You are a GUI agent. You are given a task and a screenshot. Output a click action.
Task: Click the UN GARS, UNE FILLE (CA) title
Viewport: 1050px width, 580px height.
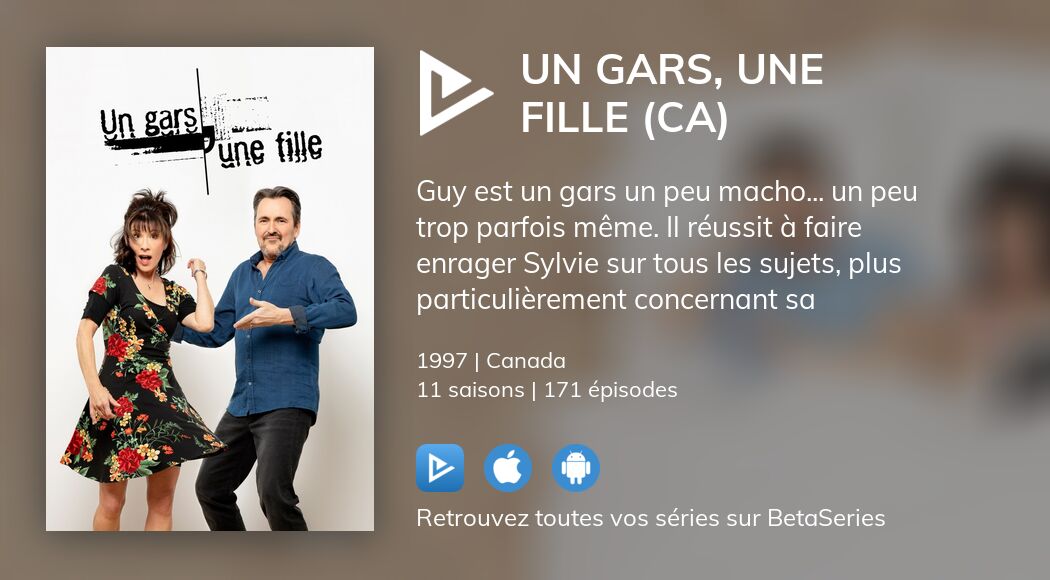tap(672, 93)
